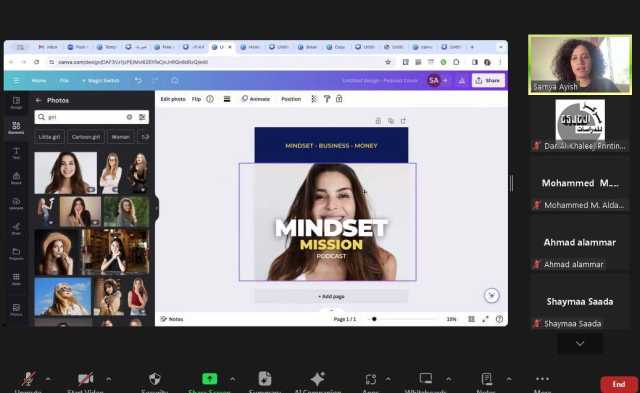Select the Woman suggestion chip
This screenshot has height=393, width=640.
point(121,137)
